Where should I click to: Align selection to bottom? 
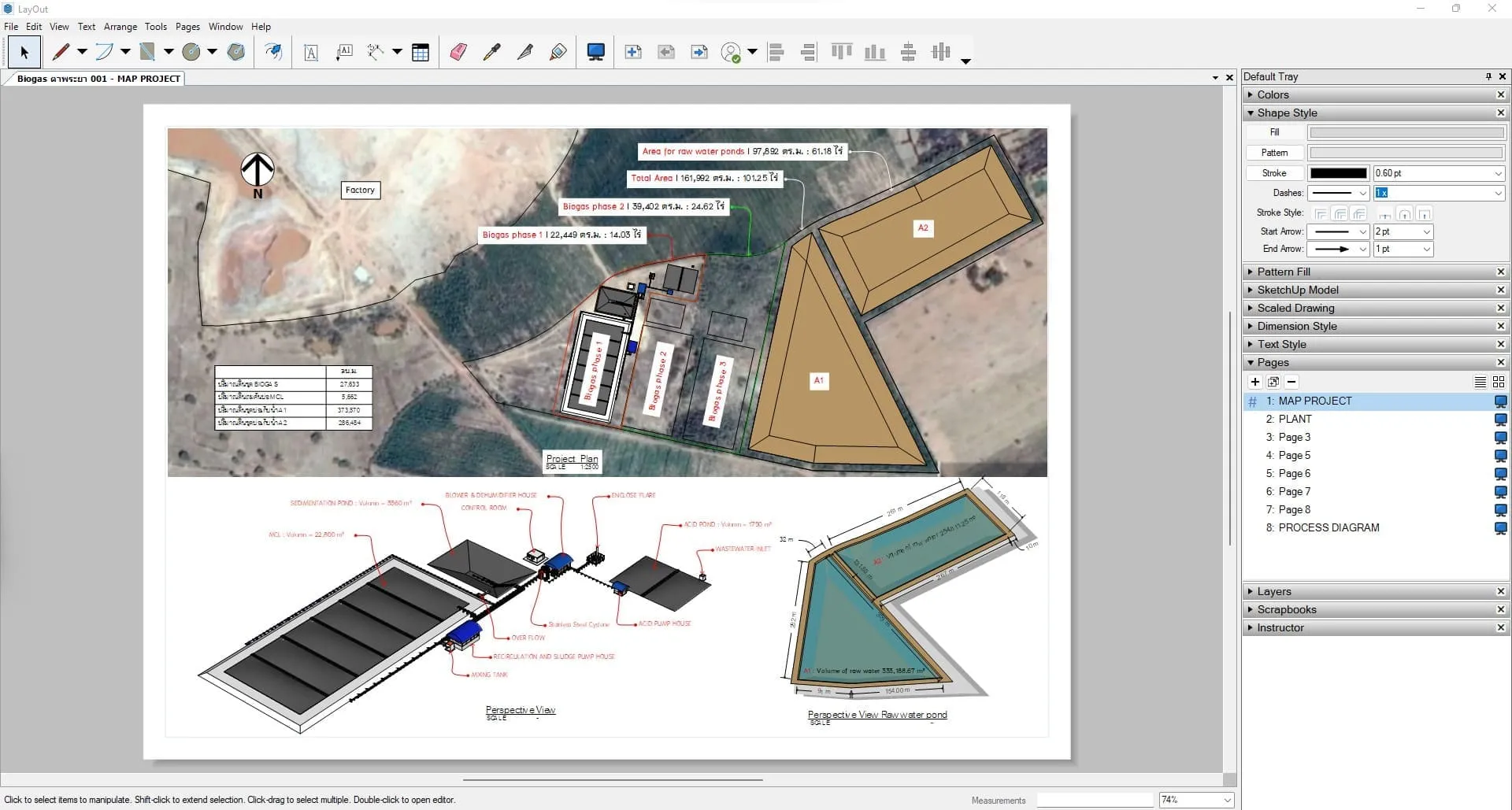(x=875, y=52)
